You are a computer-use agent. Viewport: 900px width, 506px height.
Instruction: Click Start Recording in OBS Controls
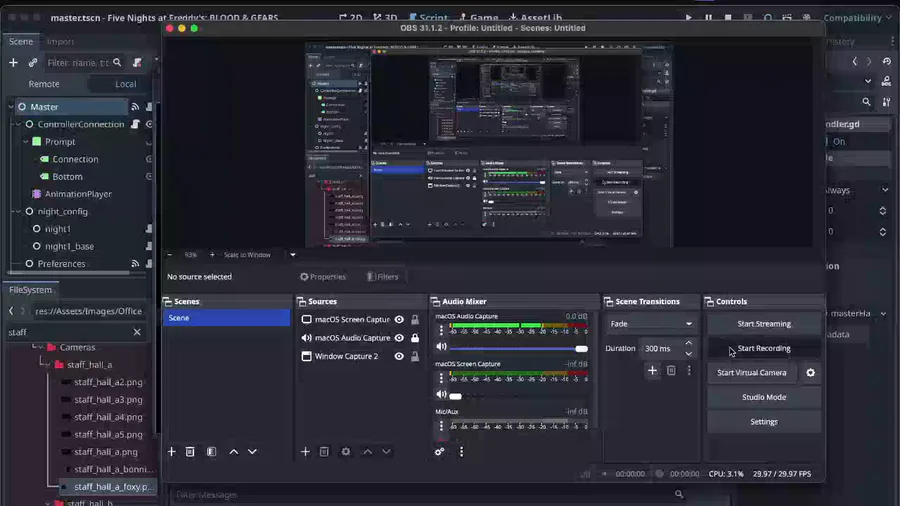tap(763, 348)
